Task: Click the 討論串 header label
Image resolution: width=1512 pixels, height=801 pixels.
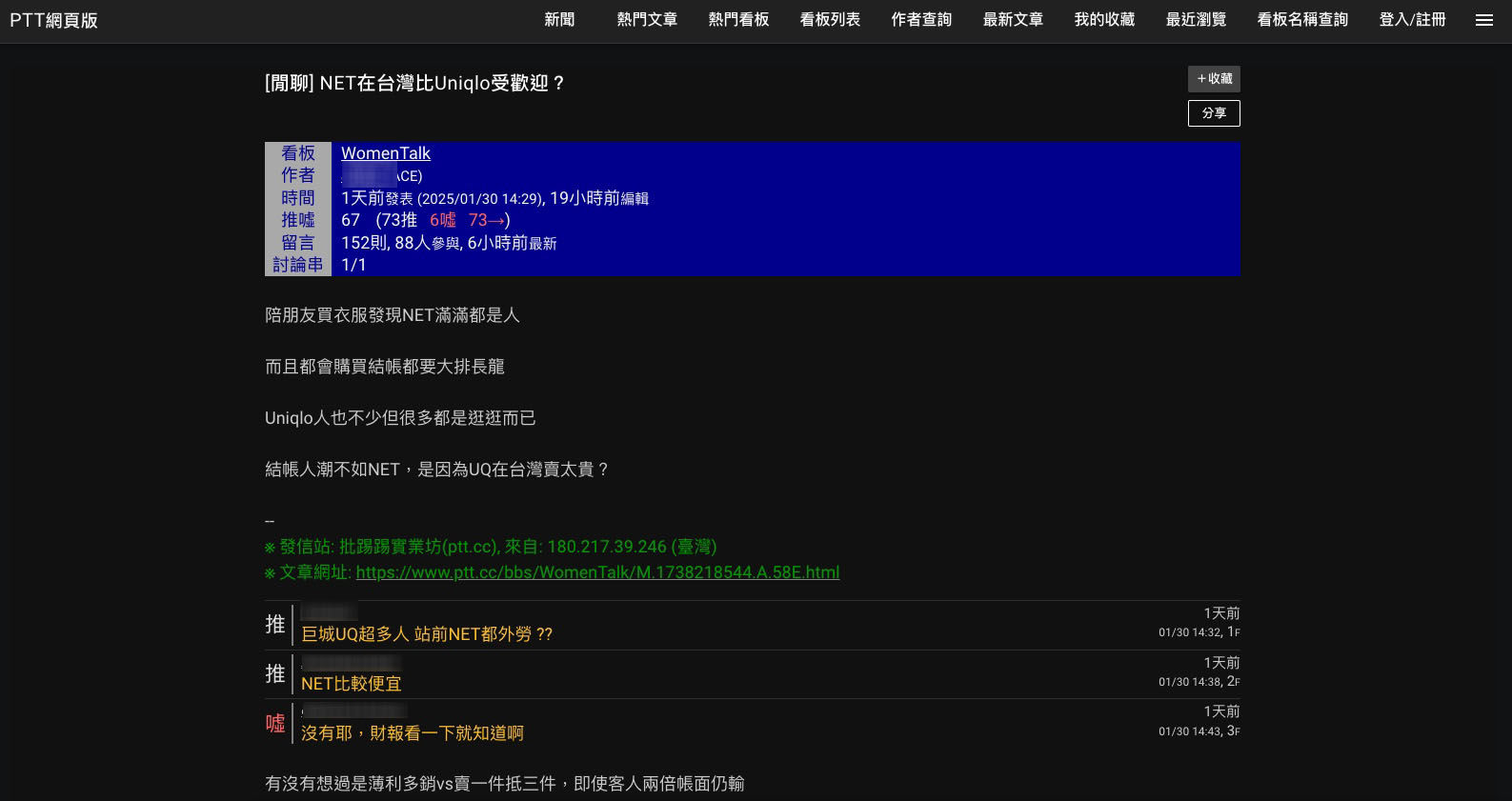Action: (x=297, y=265)
